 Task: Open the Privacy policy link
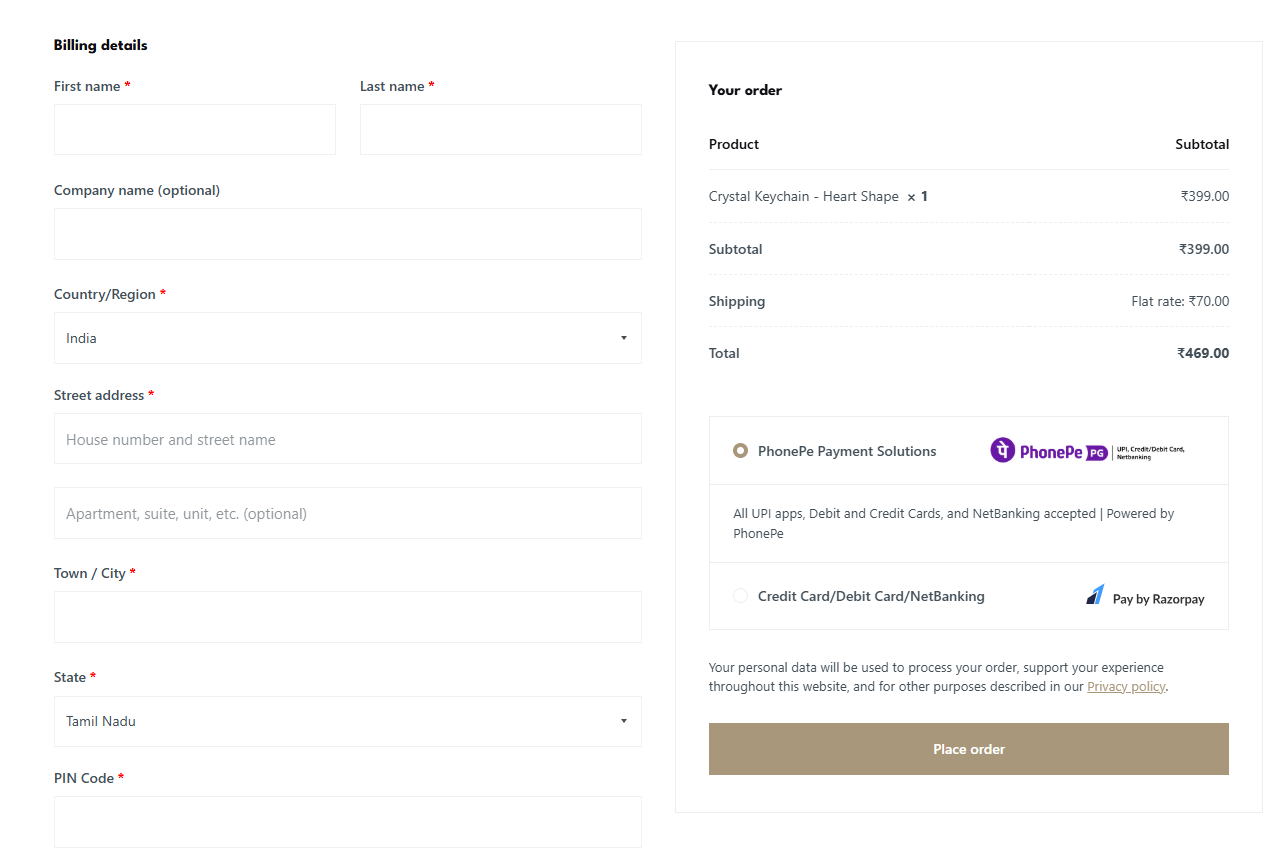click(1126, 687)
